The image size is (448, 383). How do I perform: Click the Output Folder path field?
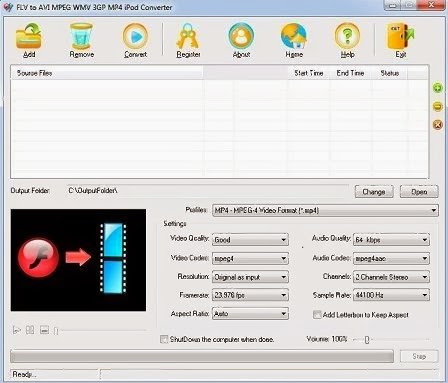207,191
